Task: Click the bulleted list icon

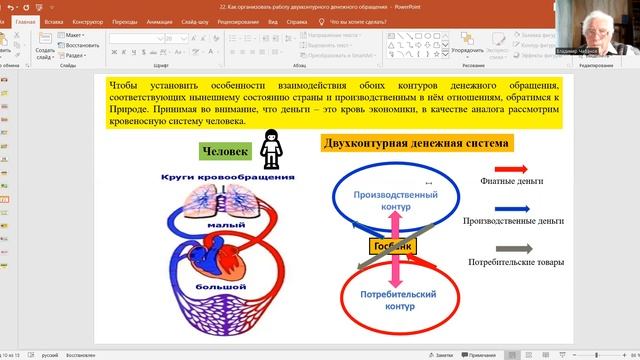Action: pos(233,38)
